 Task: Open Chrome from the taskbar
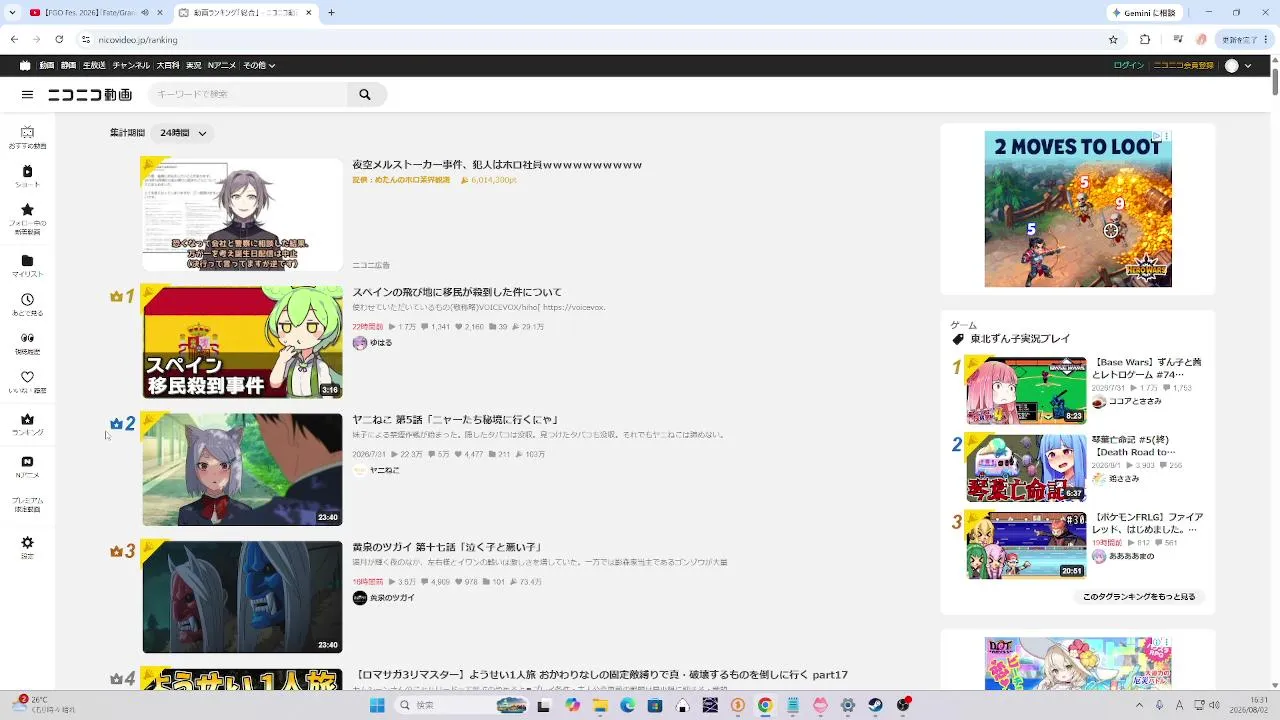point(765,705)
